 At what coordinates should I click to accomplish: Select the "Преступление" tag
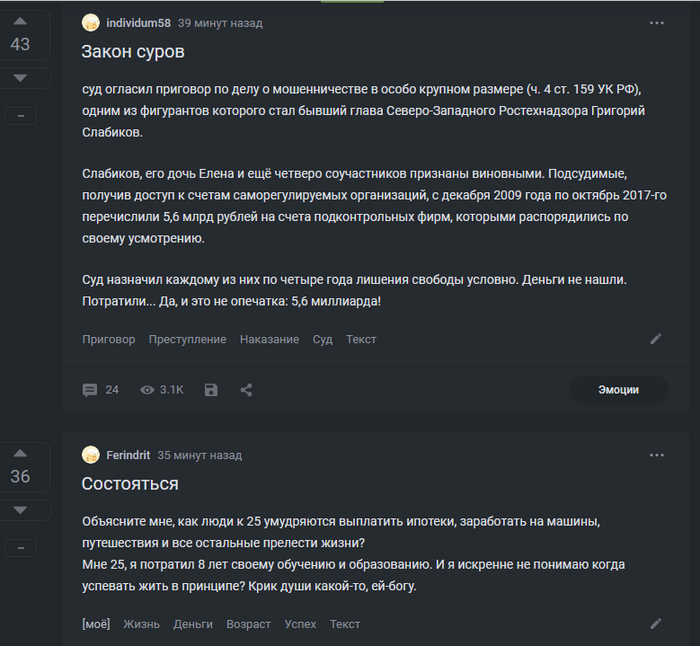(x=187, y=339)
